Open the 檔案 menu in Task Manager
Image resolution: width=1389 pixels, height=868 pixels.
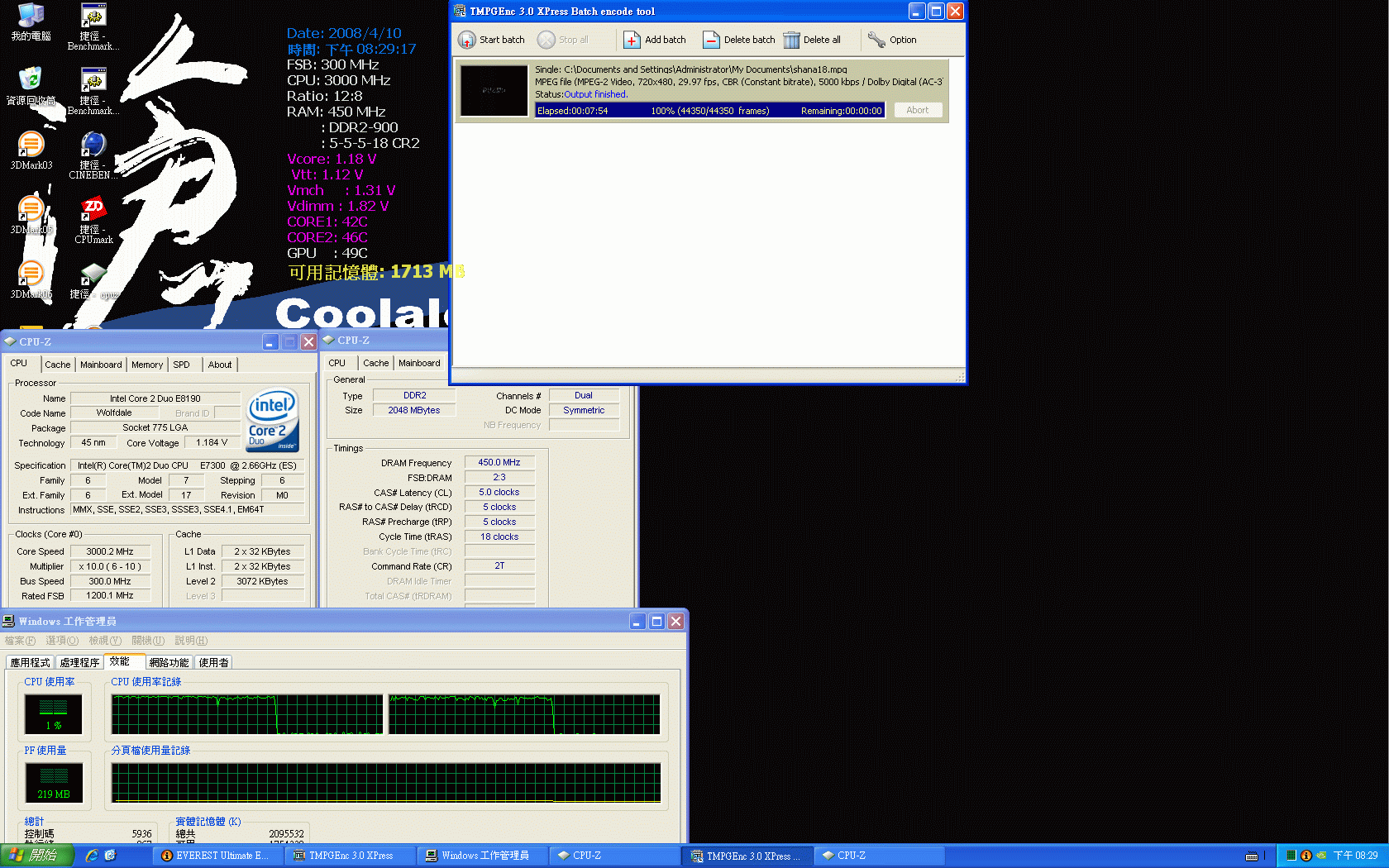(x=20, y=641)
